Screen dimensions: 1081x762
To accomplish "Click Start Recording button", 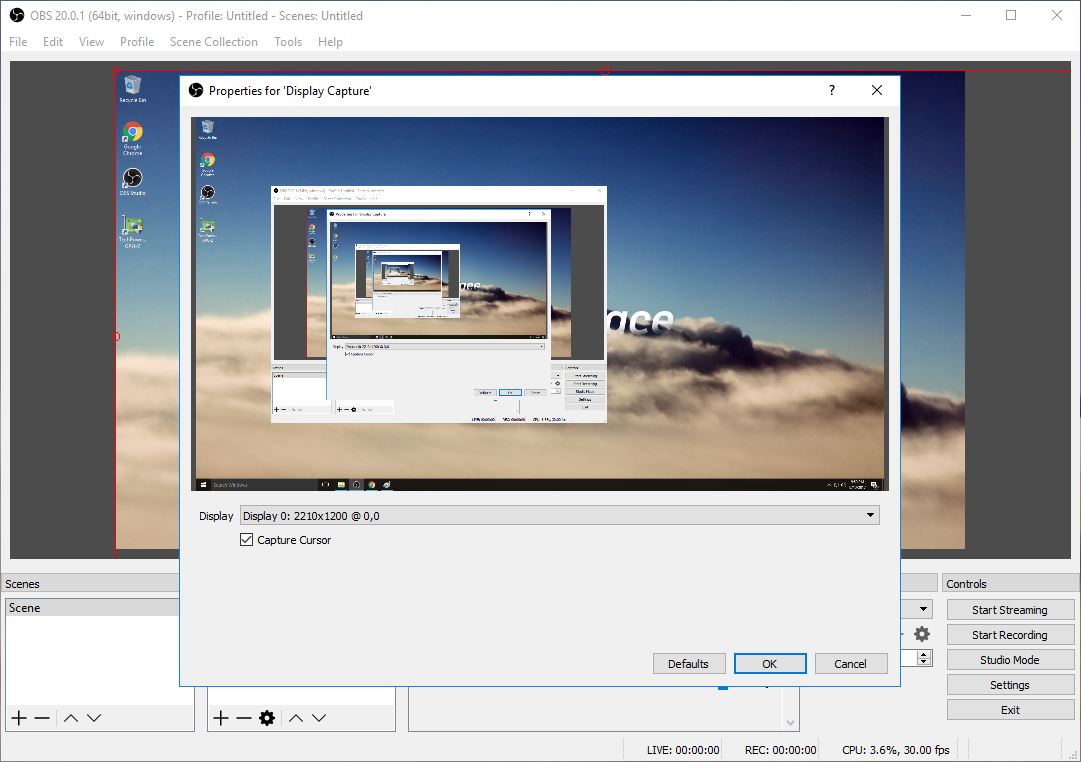I will click(1009, 635).
